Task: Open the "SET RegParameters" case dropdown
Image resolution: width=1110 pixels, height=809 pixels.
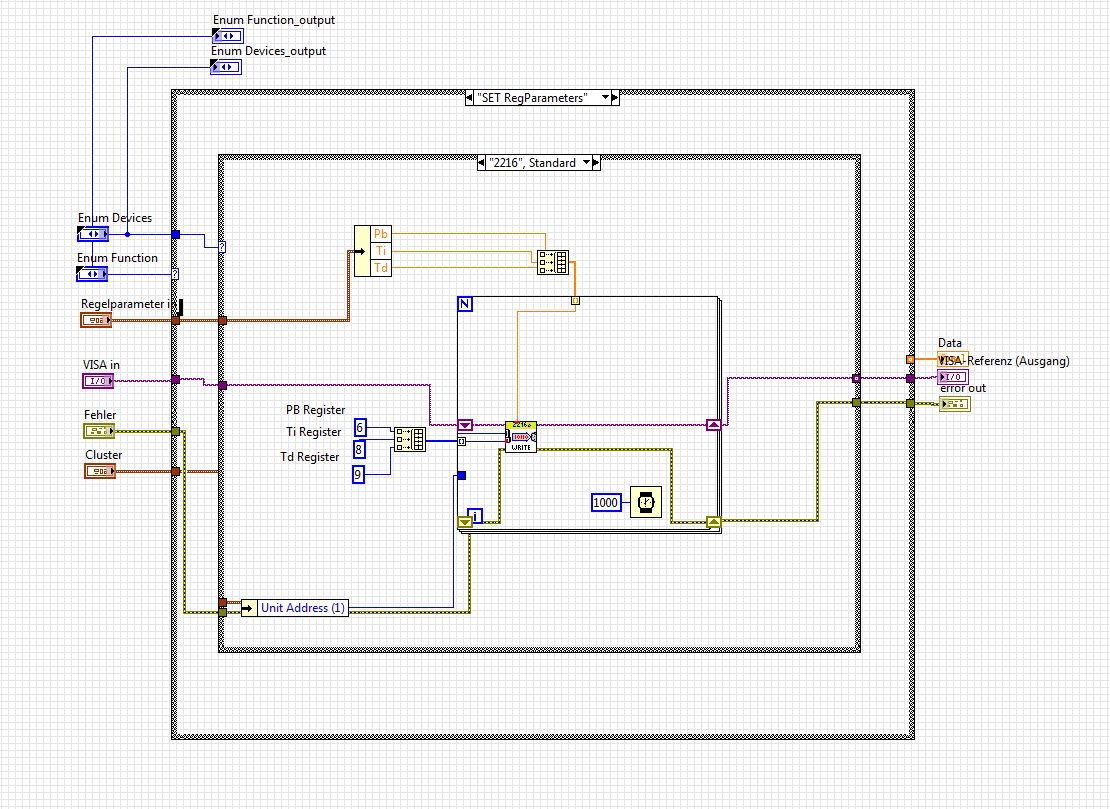Action: 606,98
